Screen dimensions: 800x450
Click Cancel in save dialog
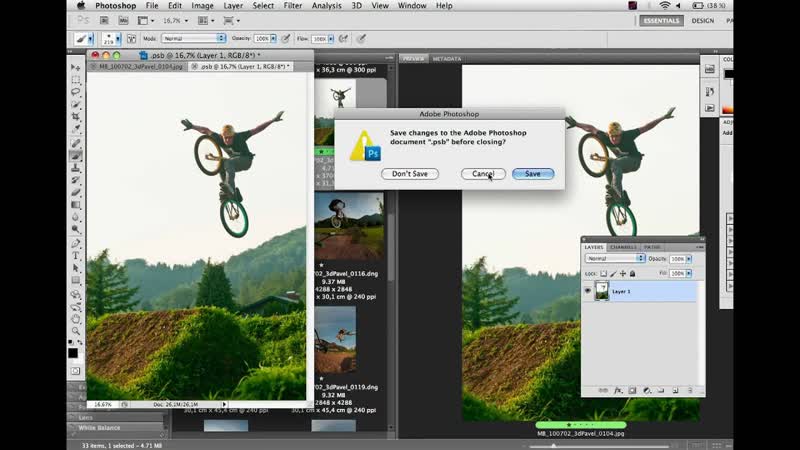click(483, 174)
